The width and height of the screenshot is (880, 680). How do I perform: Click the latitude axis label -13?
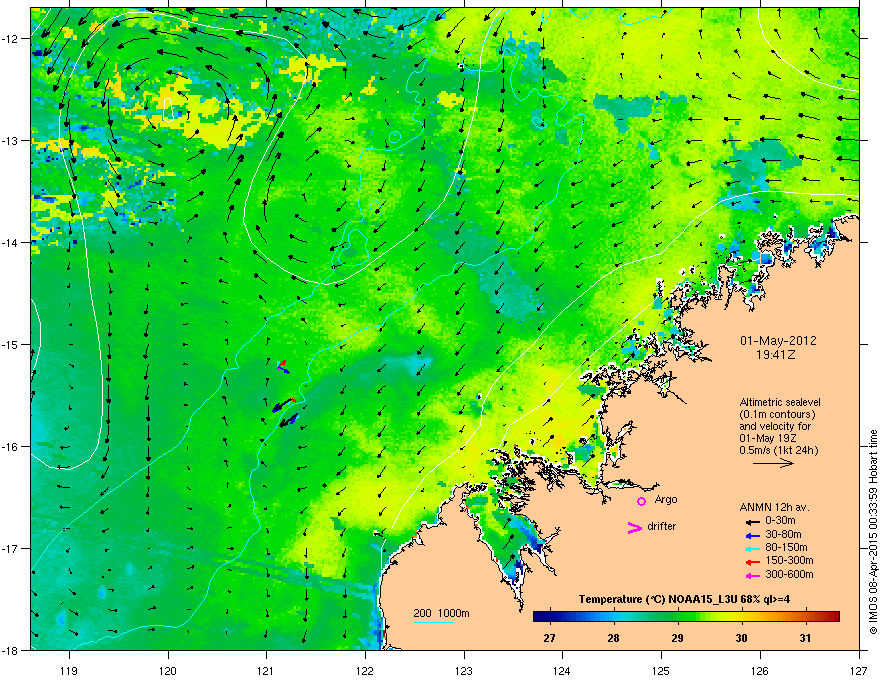[11, 140]
